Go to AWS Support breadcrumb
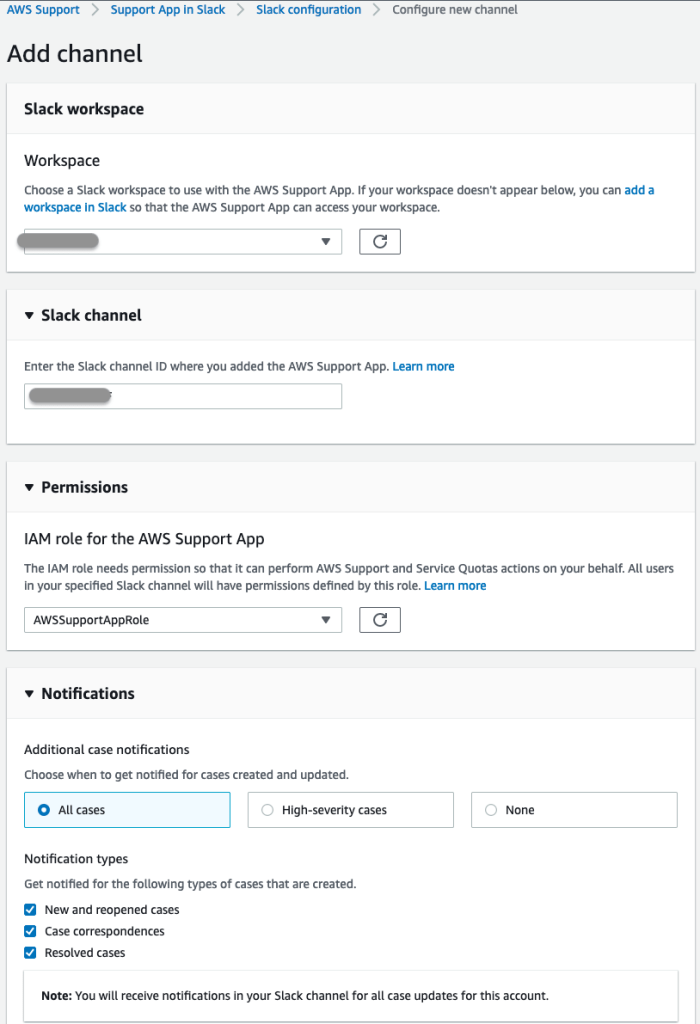The width and height of the screenshot is (700, 1024). [x=43, y=10]
